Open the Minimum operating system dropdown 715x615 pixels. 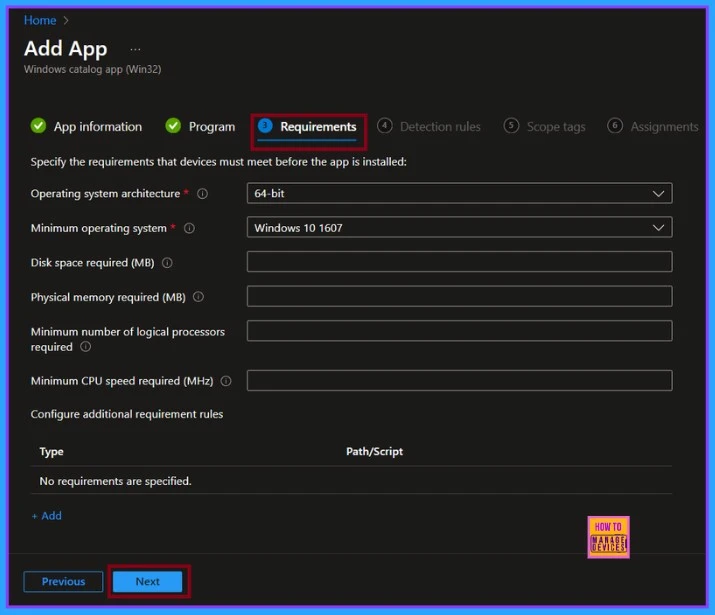459,227
